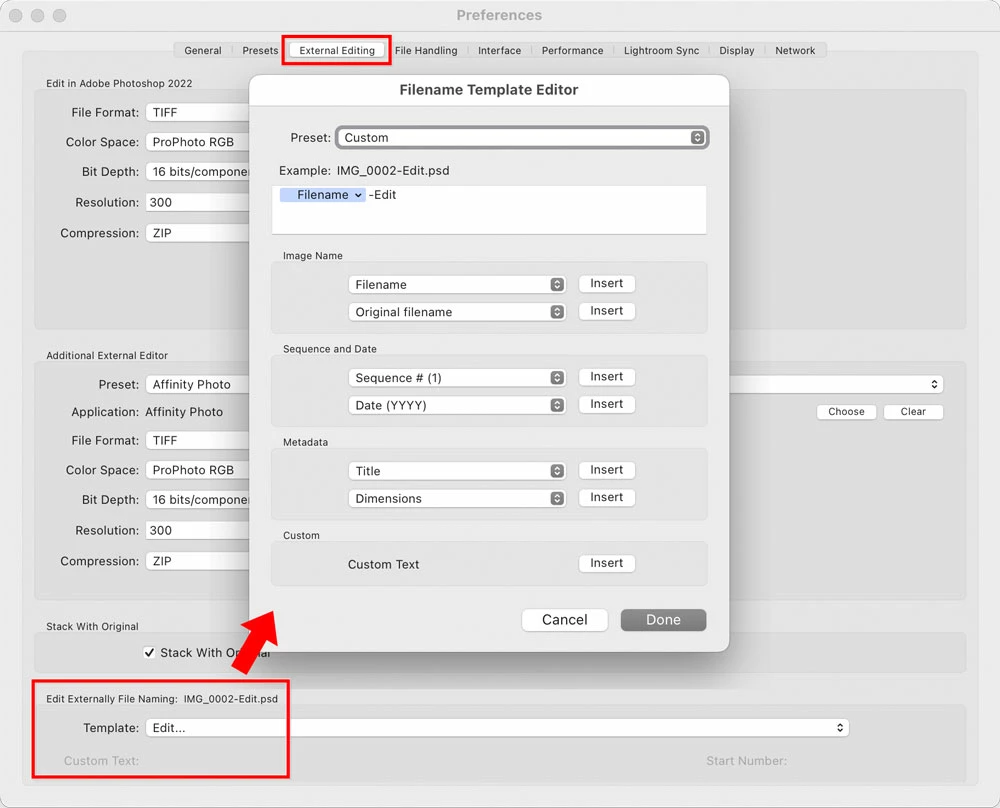The image size is (1000, 808).
Task: Switch to the Interface tab
Action: [x=499, y=50]
